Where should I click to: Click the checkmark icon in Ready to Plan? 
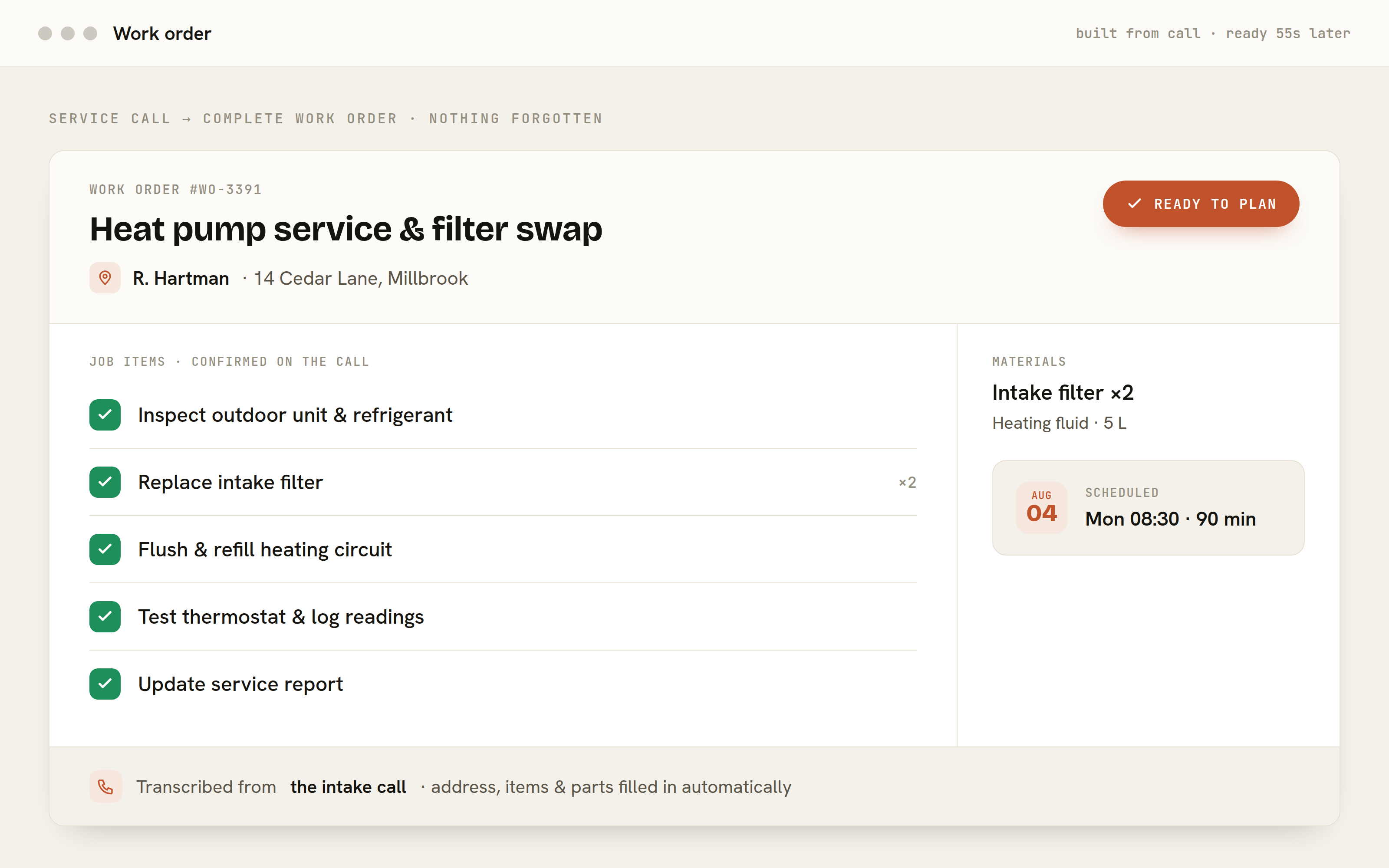click(x=1134, y=204)
